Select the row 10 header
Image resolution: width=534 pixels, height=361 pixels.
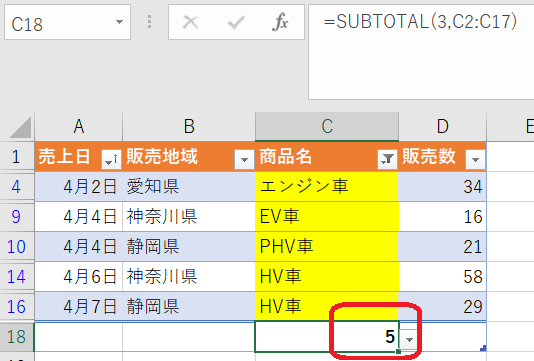pos(17,247)
